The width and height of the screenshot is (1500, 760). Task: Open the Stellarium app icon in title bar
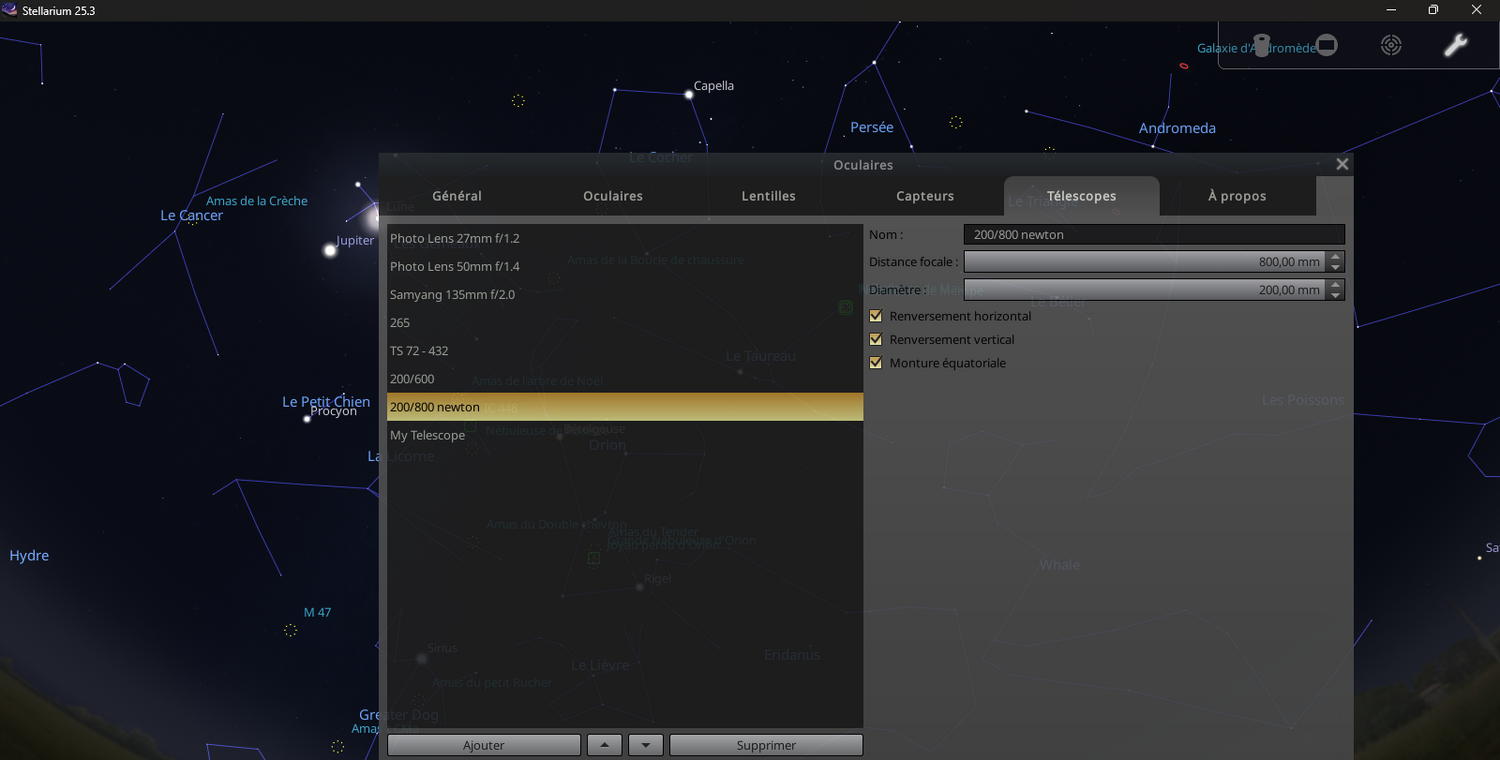click(11, 10)
